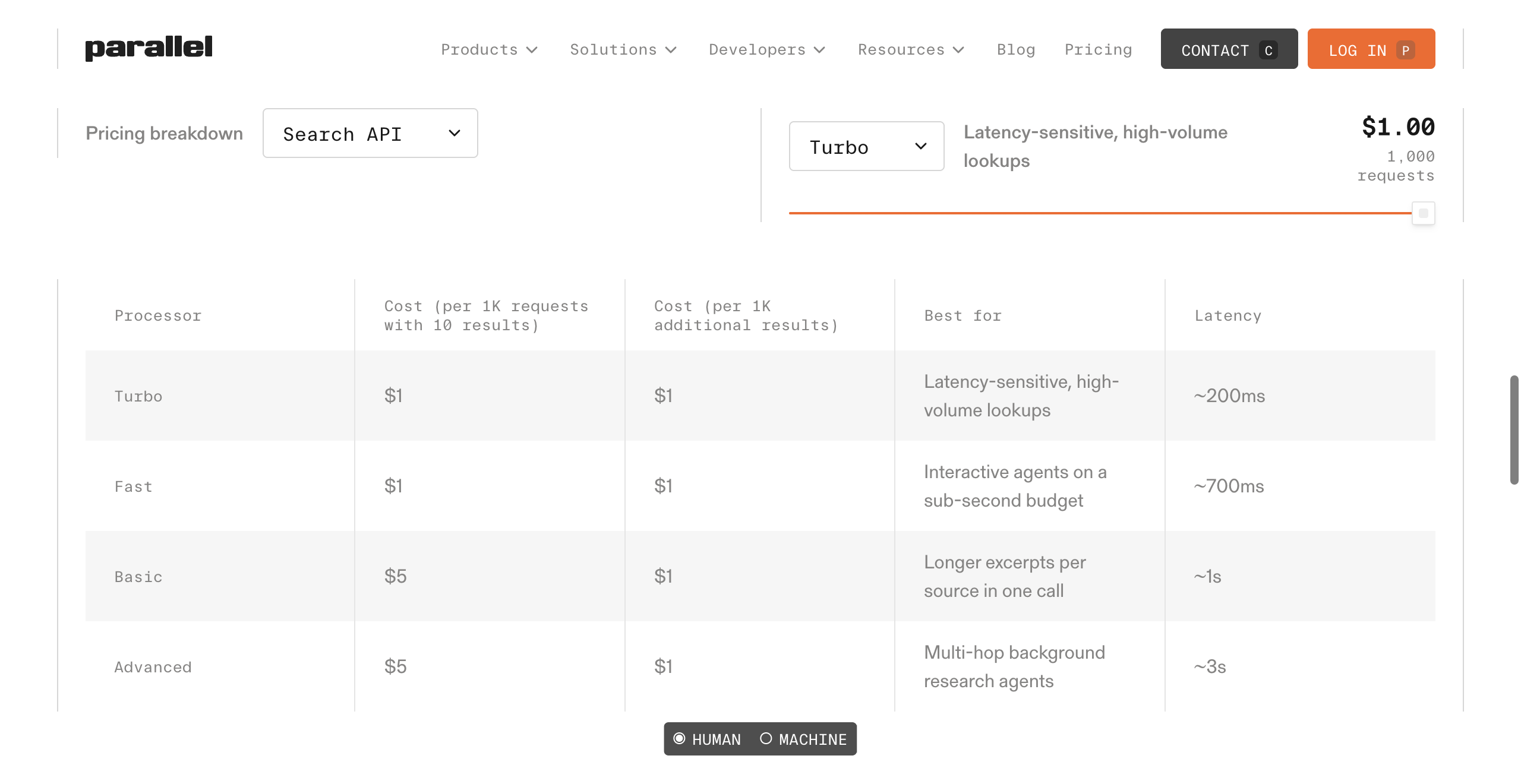Open the Turbo processor dropdown
The image size is (1521, 784).
[866, 146]
